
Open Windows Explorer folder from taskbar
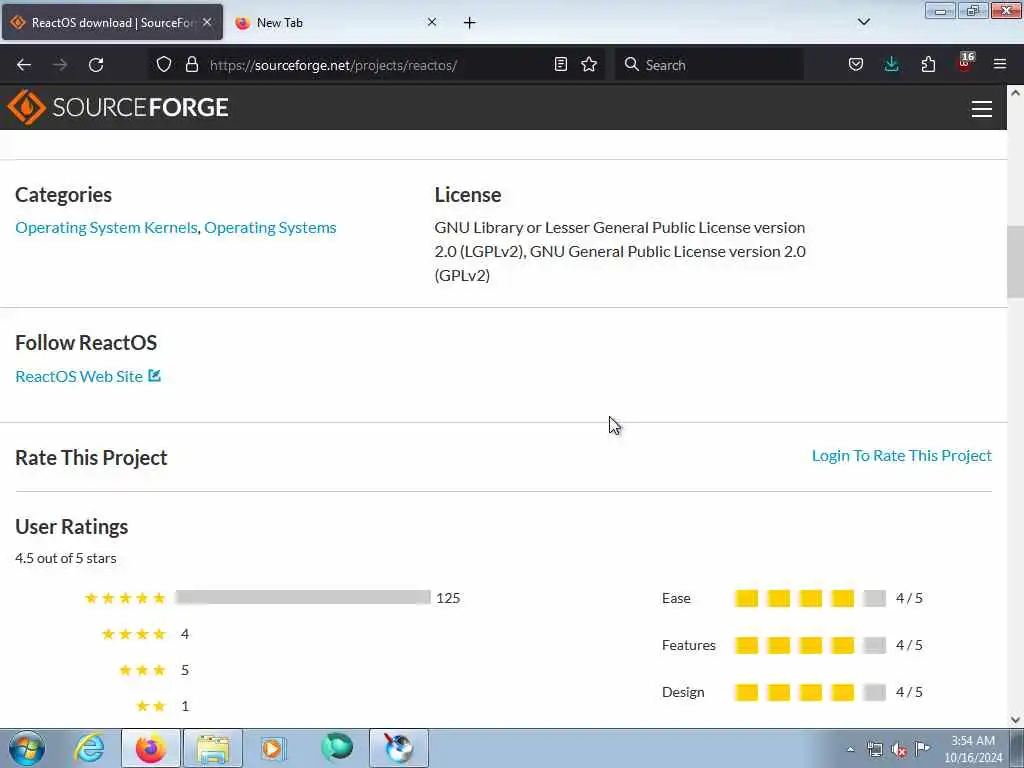point(213,748)
